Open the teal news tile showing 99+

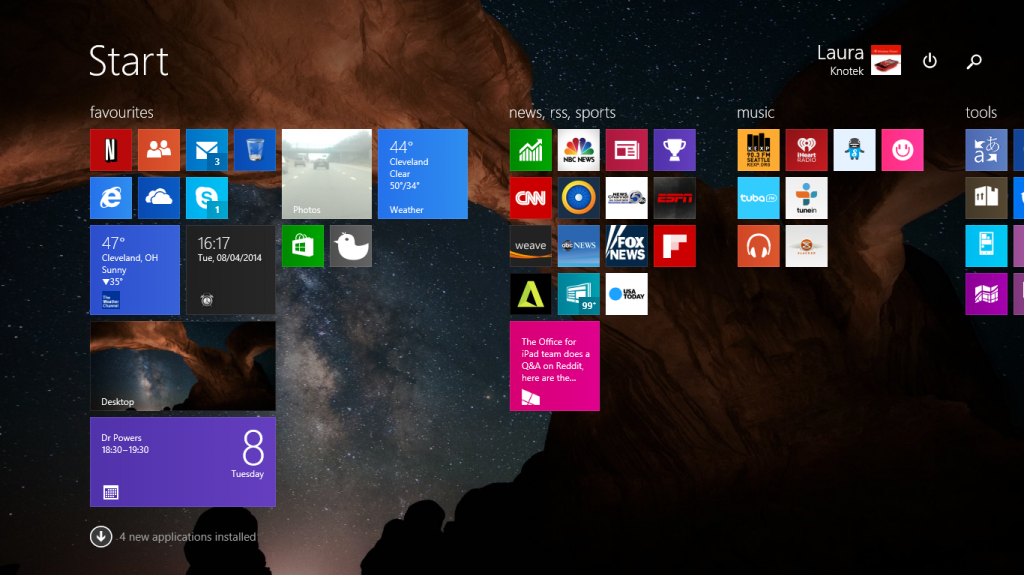point(579,294)
